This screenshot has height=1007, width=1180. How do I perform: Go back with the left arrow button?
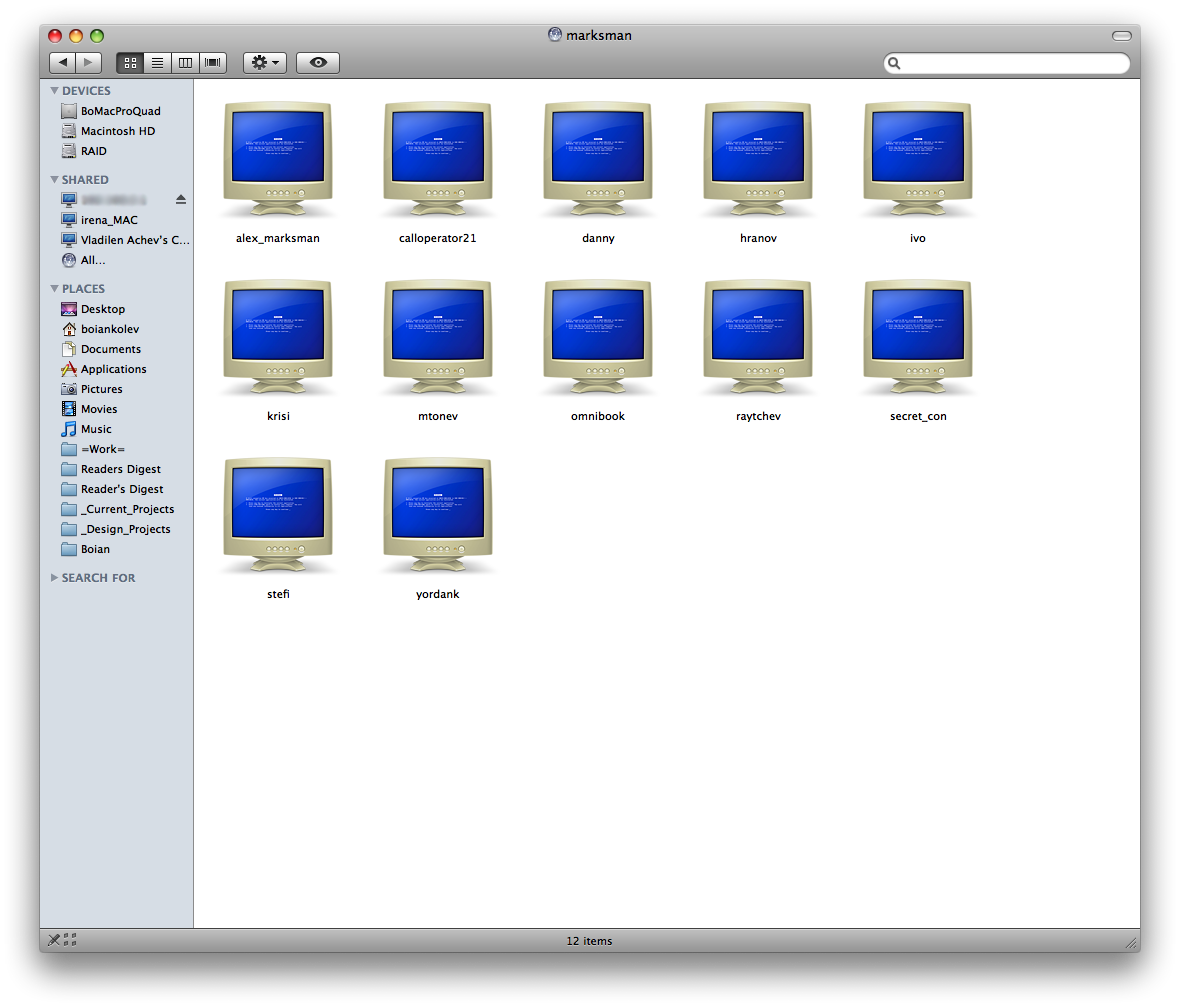coord(63,63)
